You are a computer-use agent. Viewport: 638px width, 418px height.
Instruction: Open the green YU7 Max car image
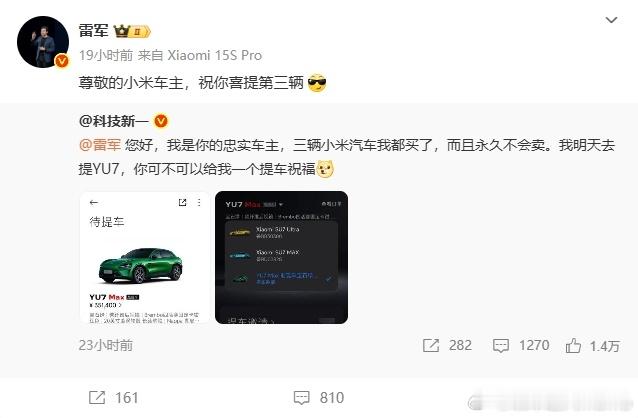(x=145, y=257)
